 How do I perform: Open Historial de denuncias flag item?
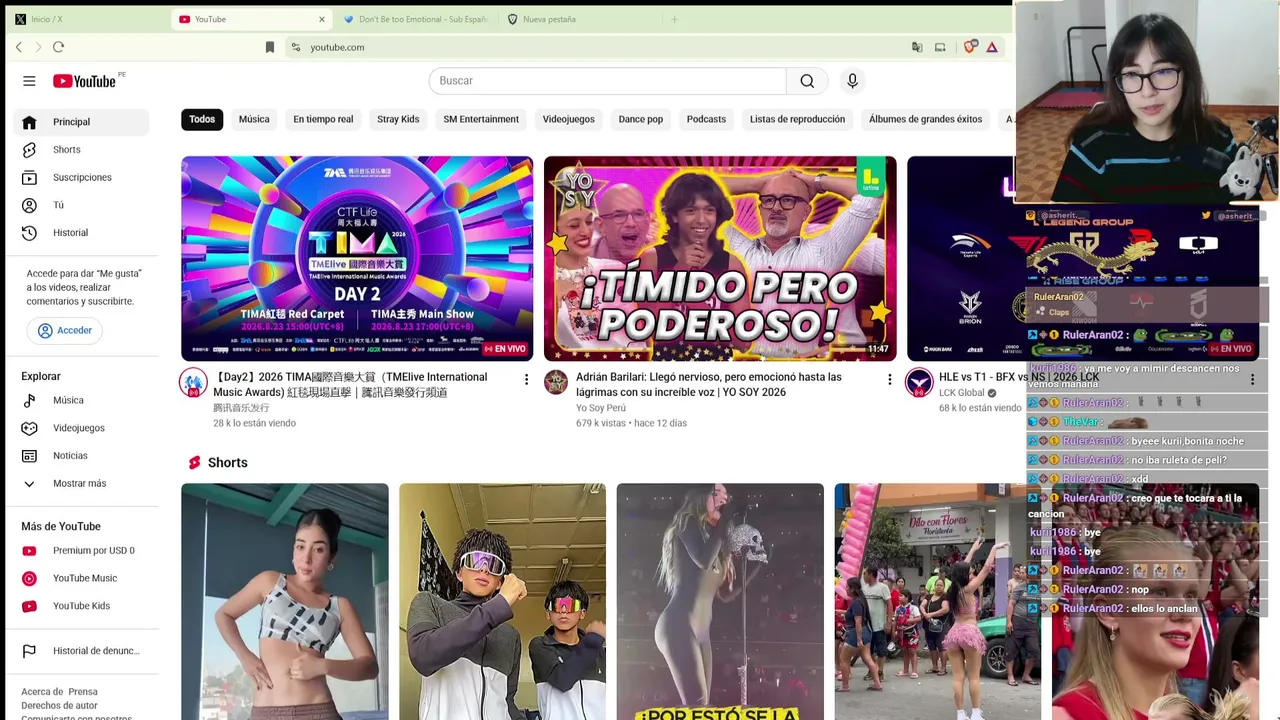pyautogui.click(x=80, y=651)
